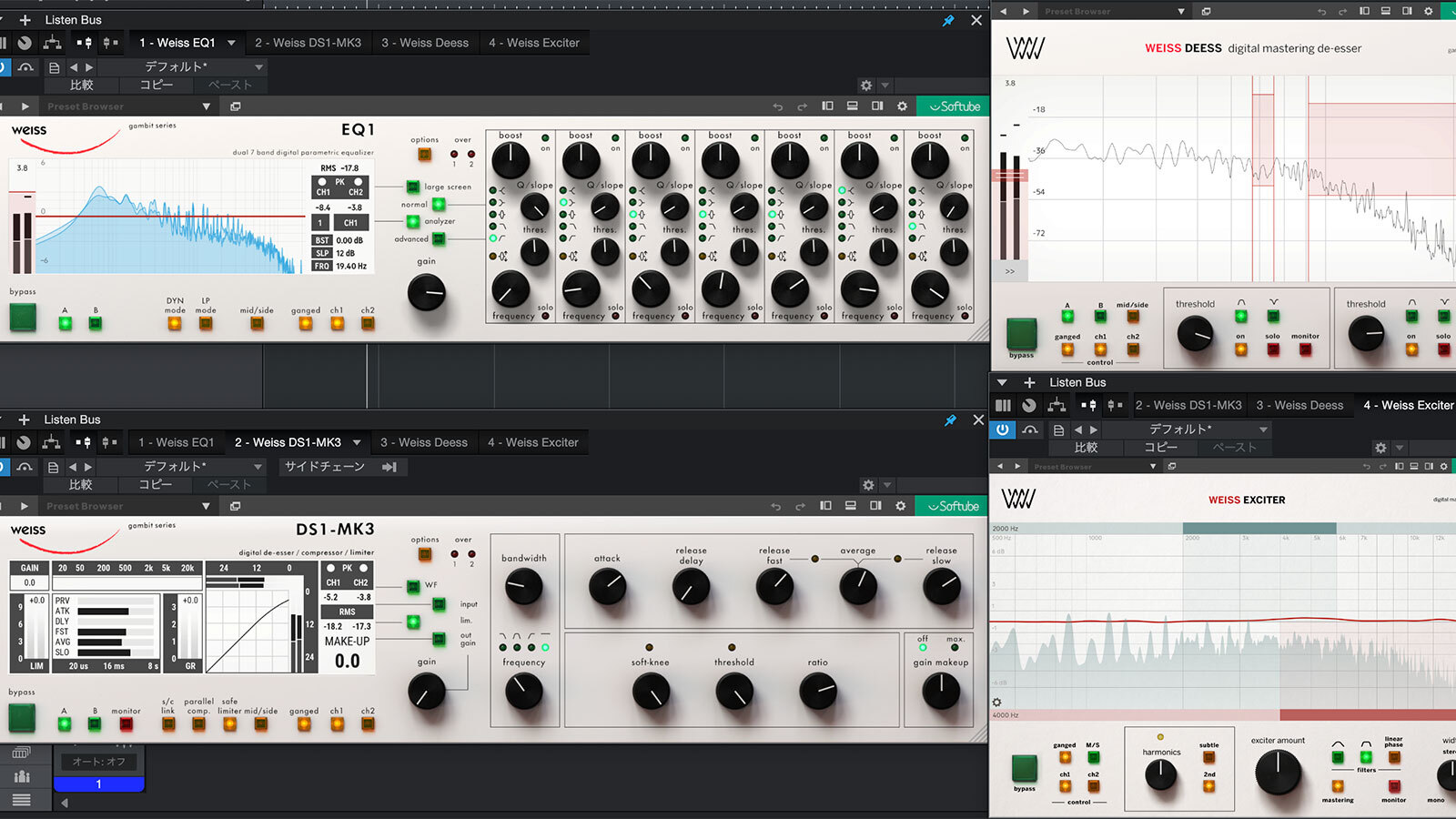Enable parallel comp. on the DS1-MK3
The image size is (1456, 819).
[x=198, y=724]
